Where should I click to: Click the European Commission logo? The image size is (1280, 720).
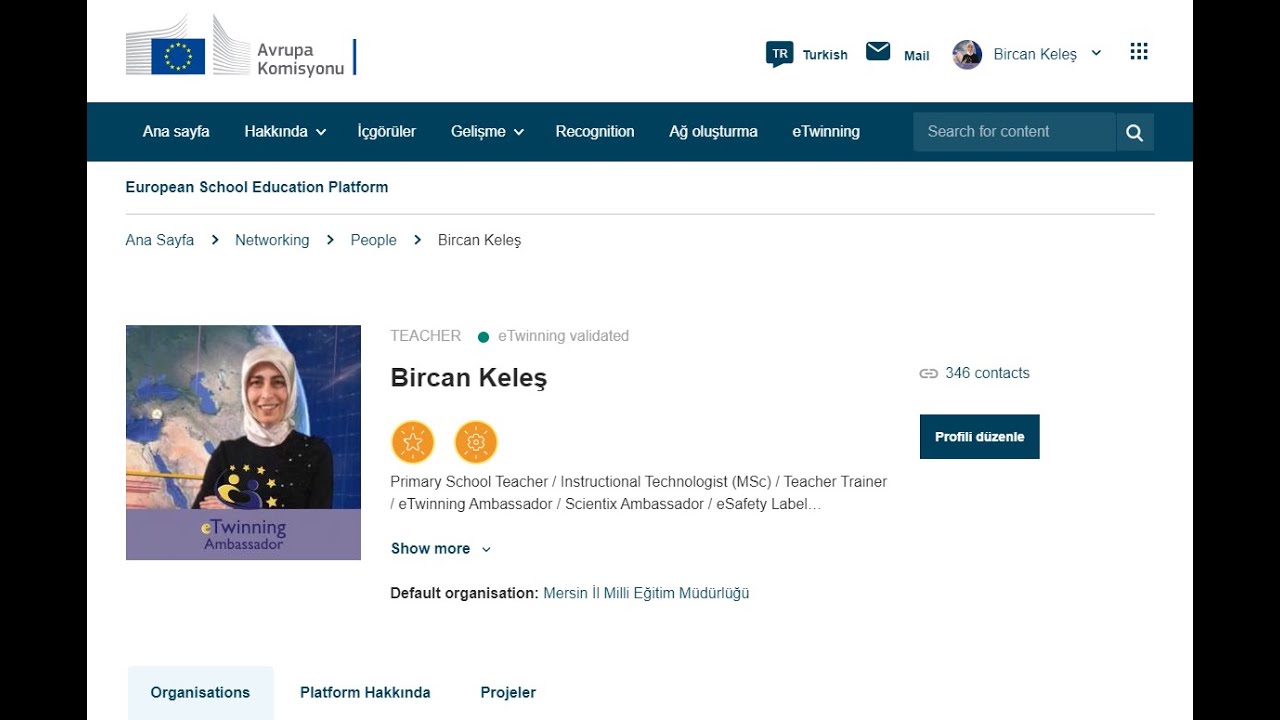(241, 46)
